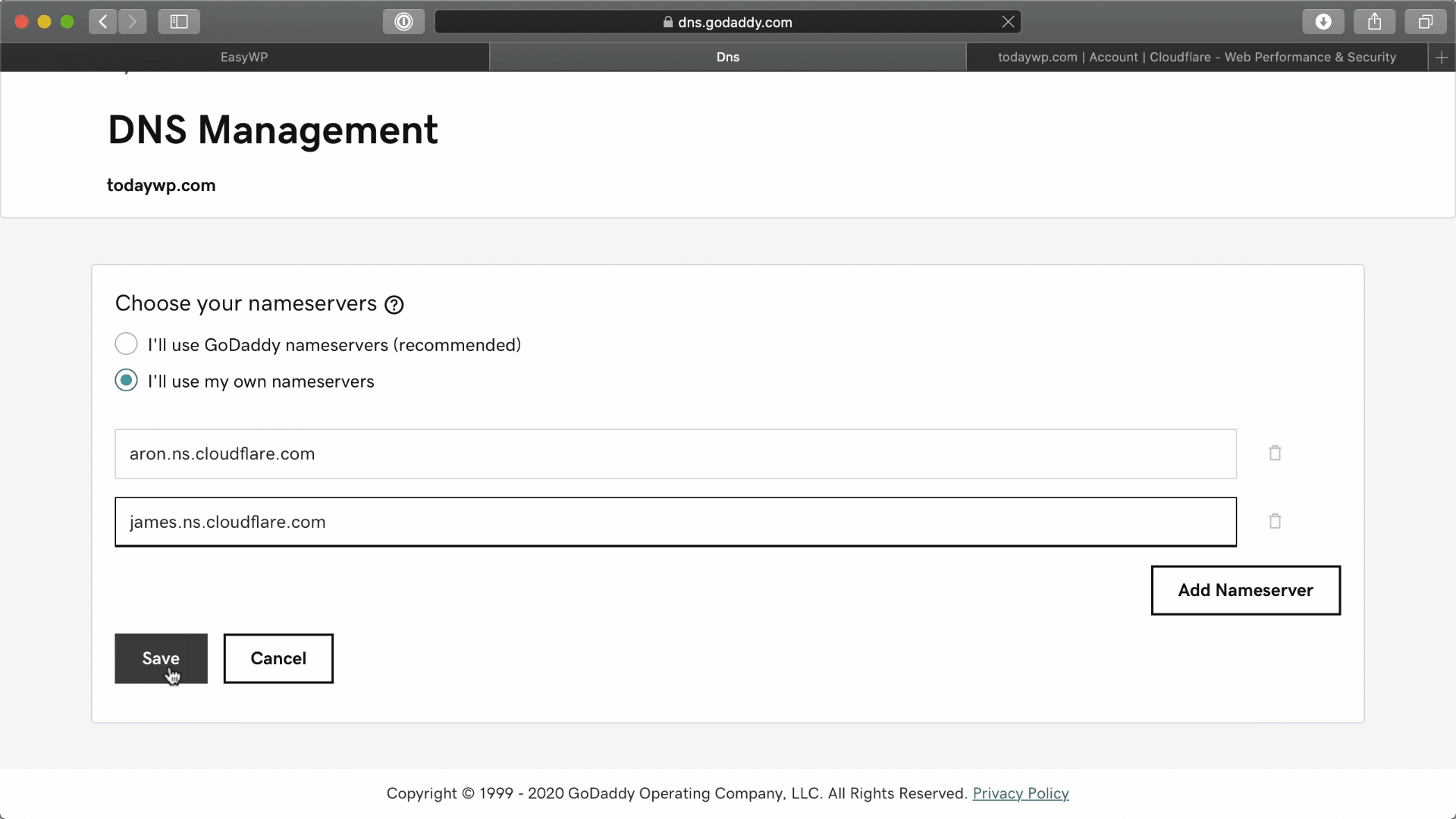Viewport: 1456px width, 819px height.
Task: Stop loading with the address bar X
Action: pos(1008,22)
